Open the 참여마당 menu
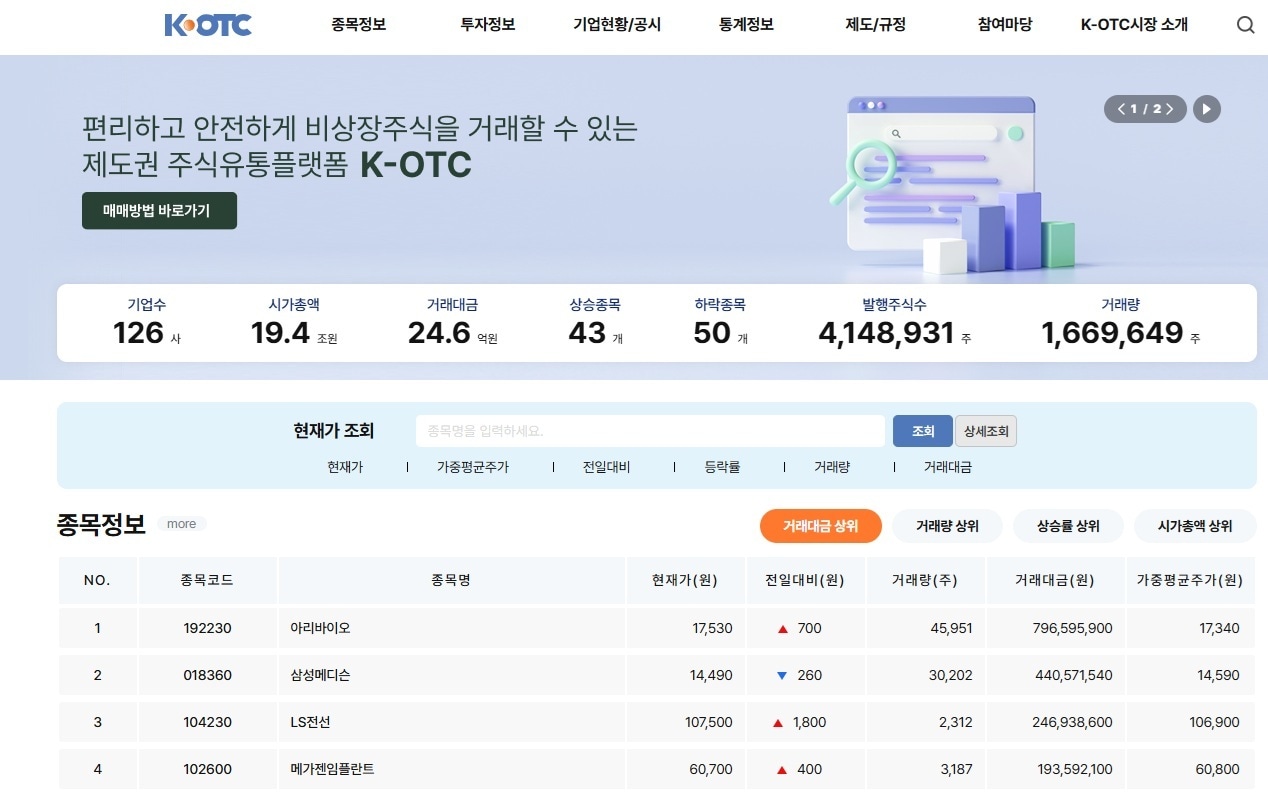Screen dimensions: 1268x792 1003,25
